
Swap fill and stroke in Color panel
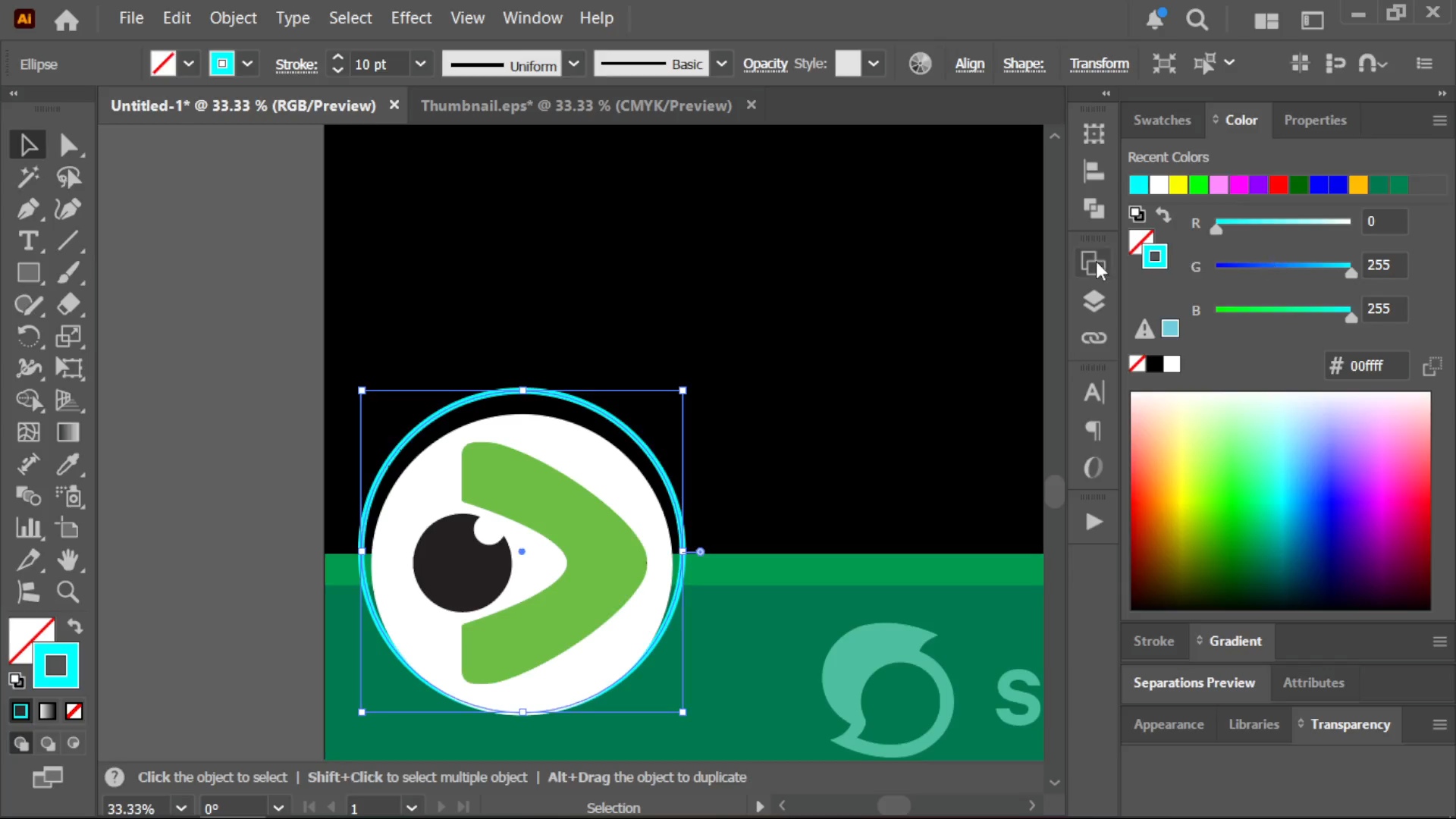(x=1163, y=215)
